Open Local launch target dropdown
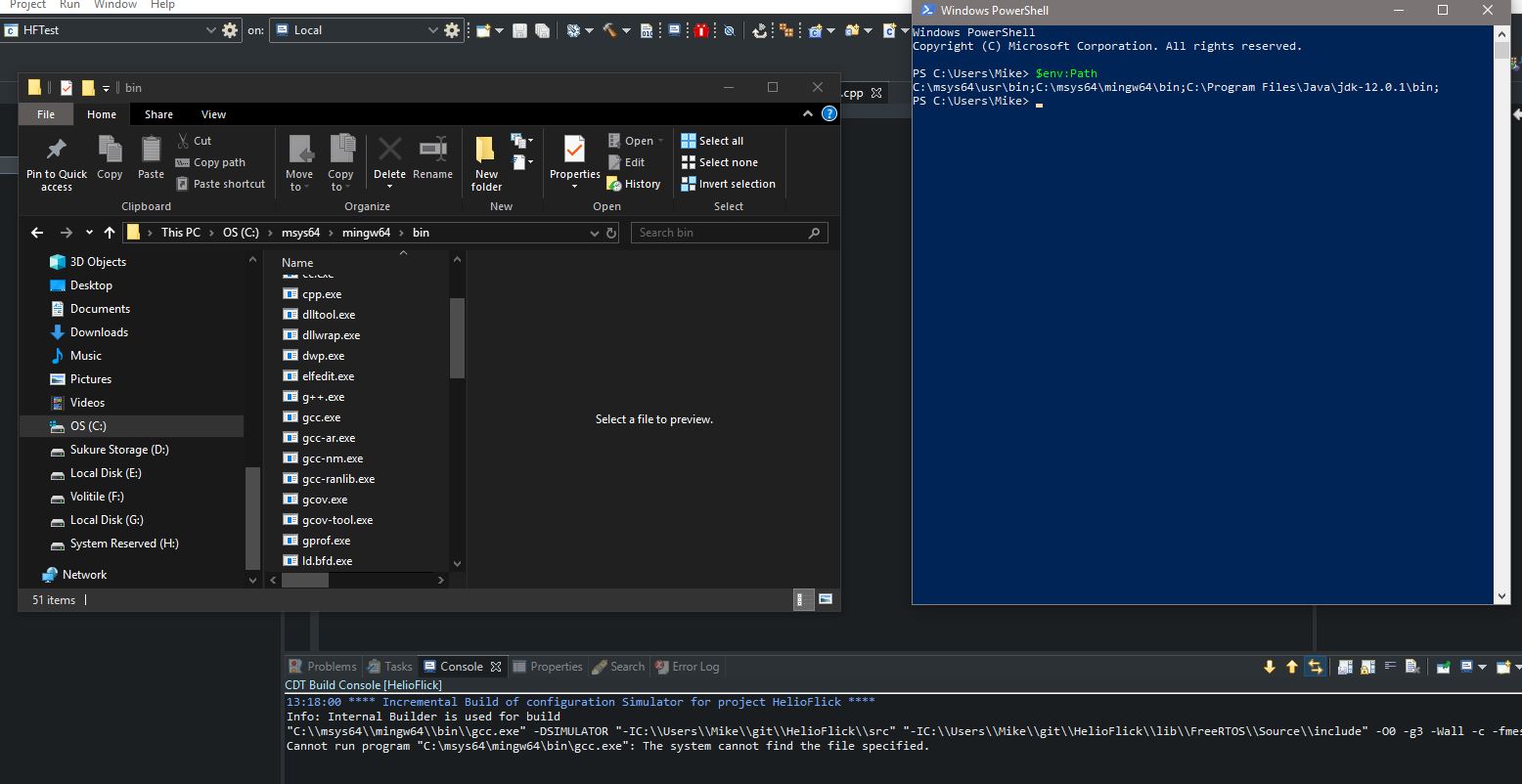The height and width of the screenshot is (784, 1522). point(433,30)
